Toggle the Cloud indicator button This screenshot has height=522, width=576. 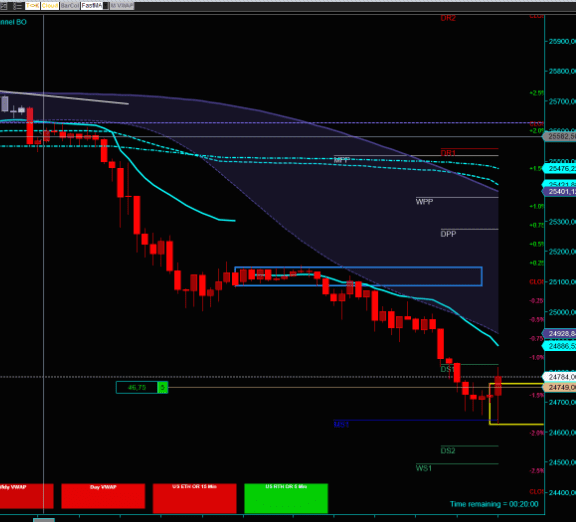[x=50, y=6]
